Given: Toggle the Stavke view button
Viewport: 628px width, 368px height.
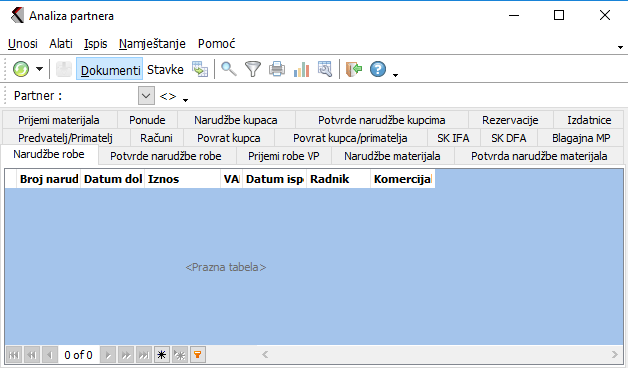Looking at the screenshot, I should 165,69.
